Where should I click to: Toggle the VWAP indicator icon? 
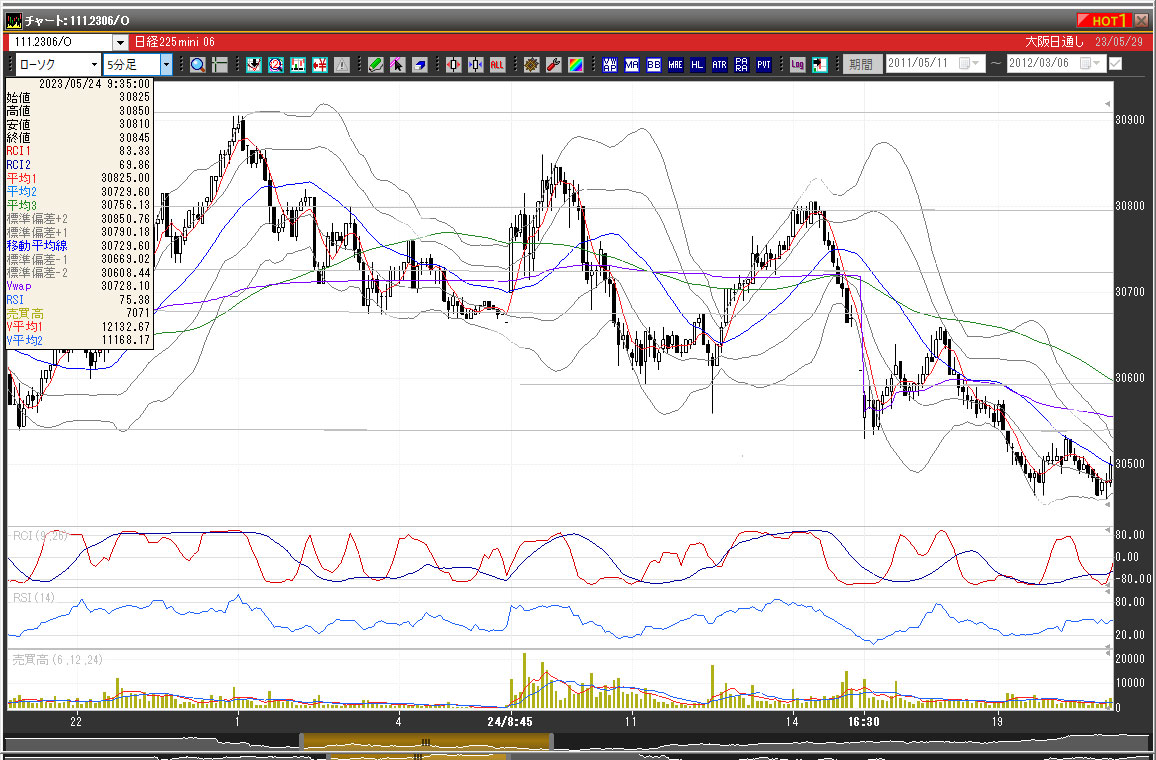[x=610, y=65]
